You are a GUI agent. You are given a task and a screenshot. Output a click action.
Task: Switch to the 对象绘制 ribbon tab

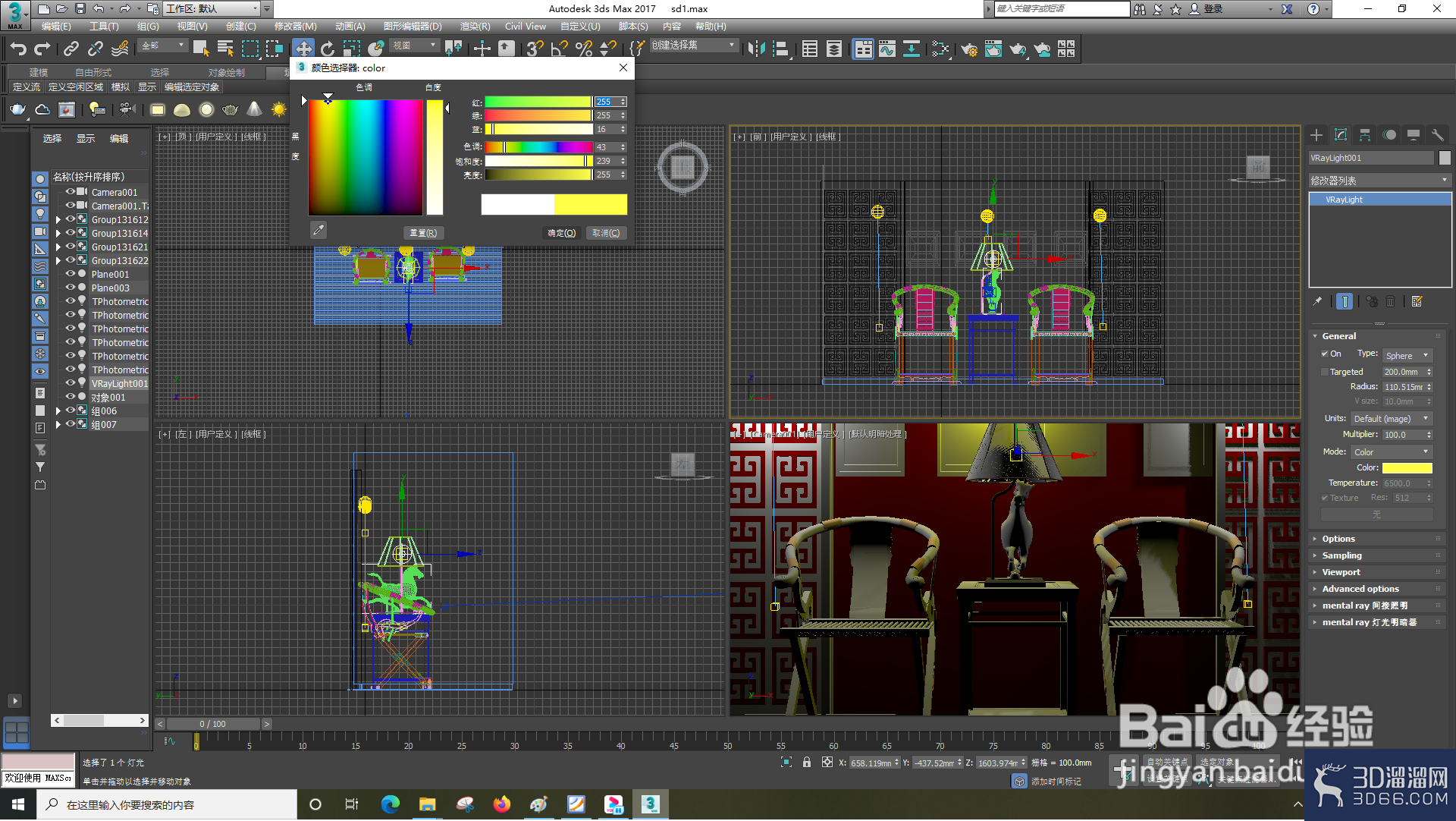[x=227, y=73]
